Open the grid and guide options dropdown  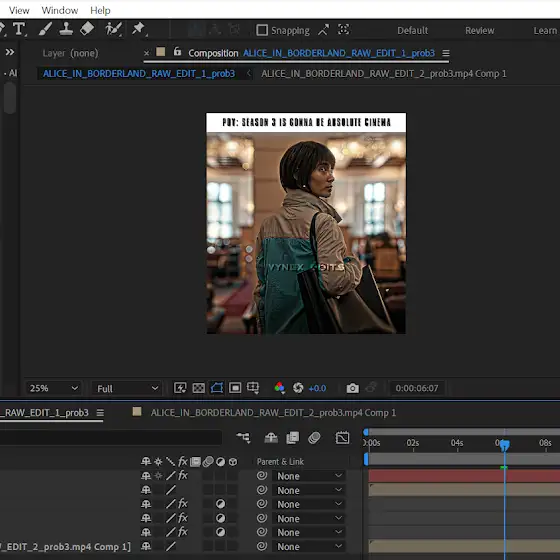(253, 388)
